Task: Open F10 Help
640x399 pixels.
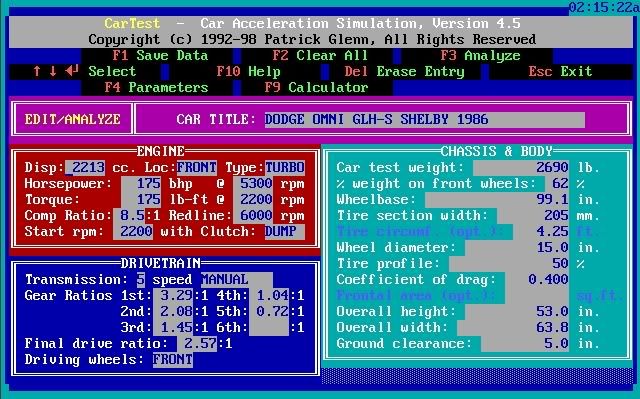Action: (249, 71)
